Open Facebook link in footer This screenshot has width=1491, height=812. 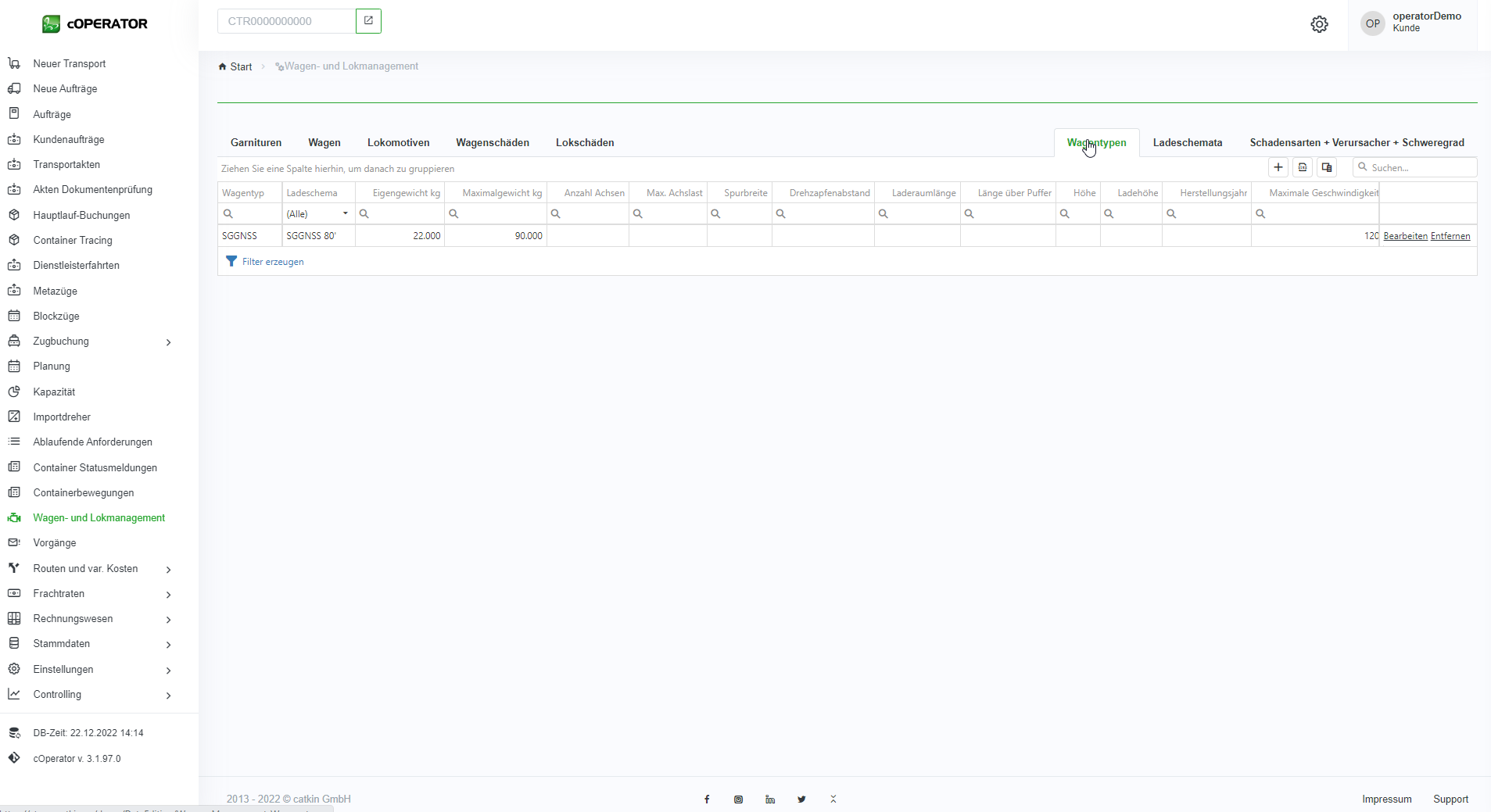[x=707, y=799]
